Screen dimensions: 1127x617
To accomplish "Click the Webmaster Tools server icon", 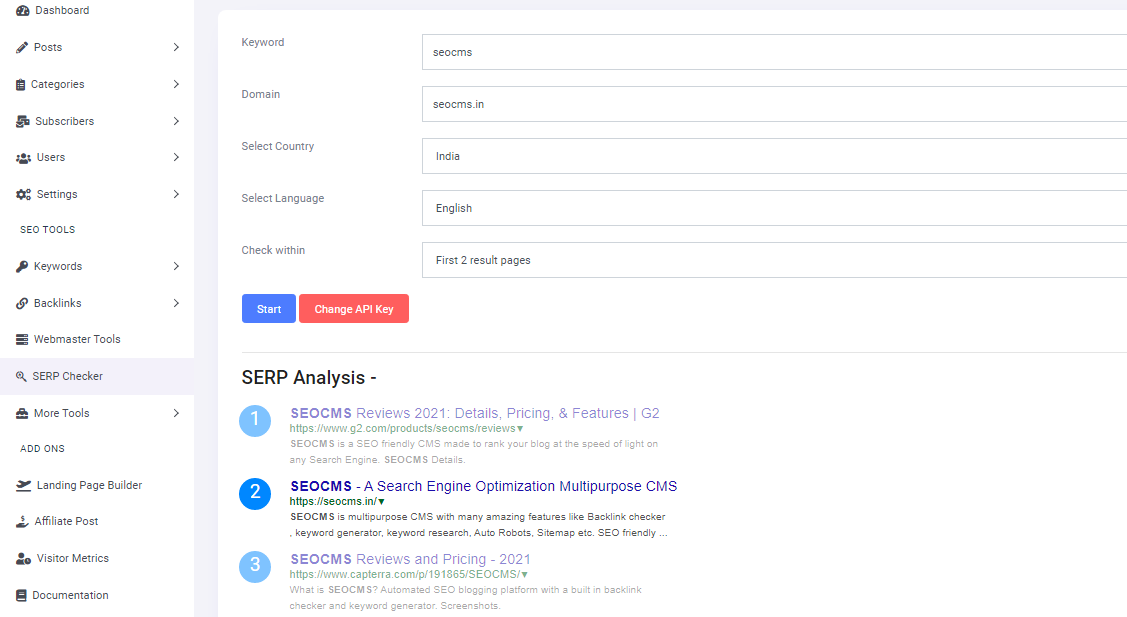I will [x=22, y=339].
